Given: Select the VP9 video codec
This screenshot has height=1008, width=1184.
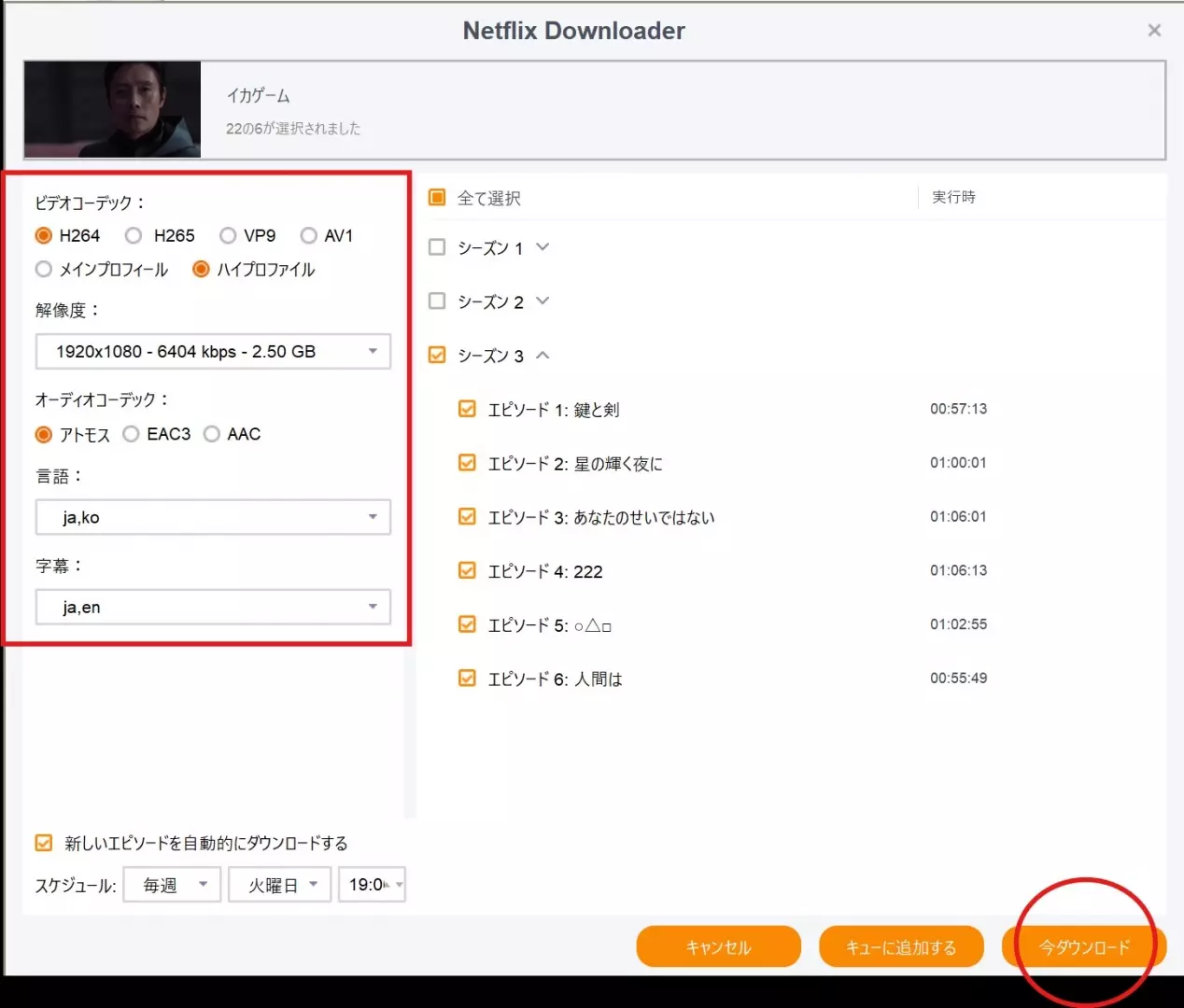Looking at the screenshot, I should (228, 235).
